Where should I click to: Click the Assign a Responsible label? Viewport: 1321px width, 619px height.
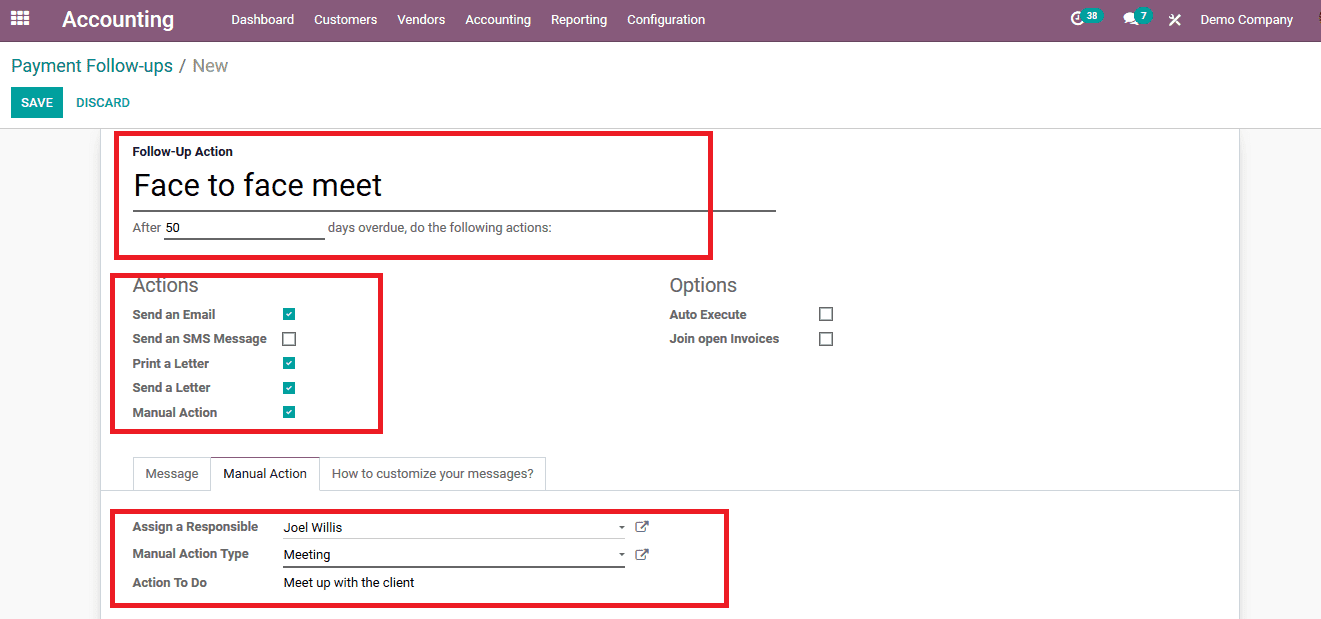pyautogui.click(x=195, y=527)
